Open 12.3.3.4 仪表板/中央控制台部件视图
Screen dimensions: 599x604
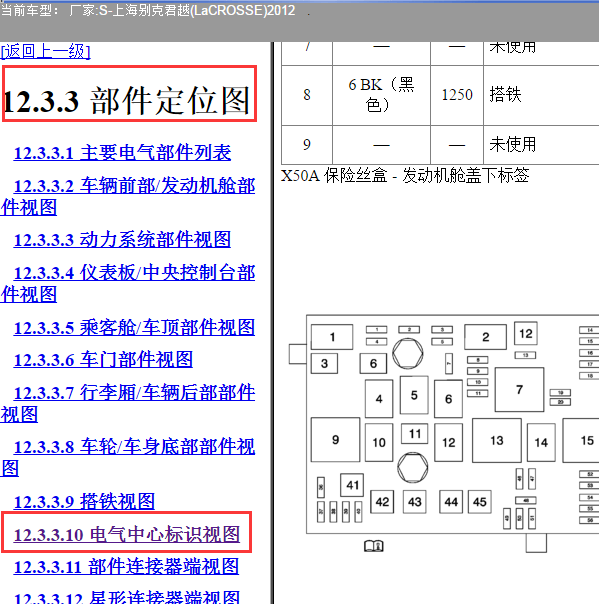[x=128, y=284]
